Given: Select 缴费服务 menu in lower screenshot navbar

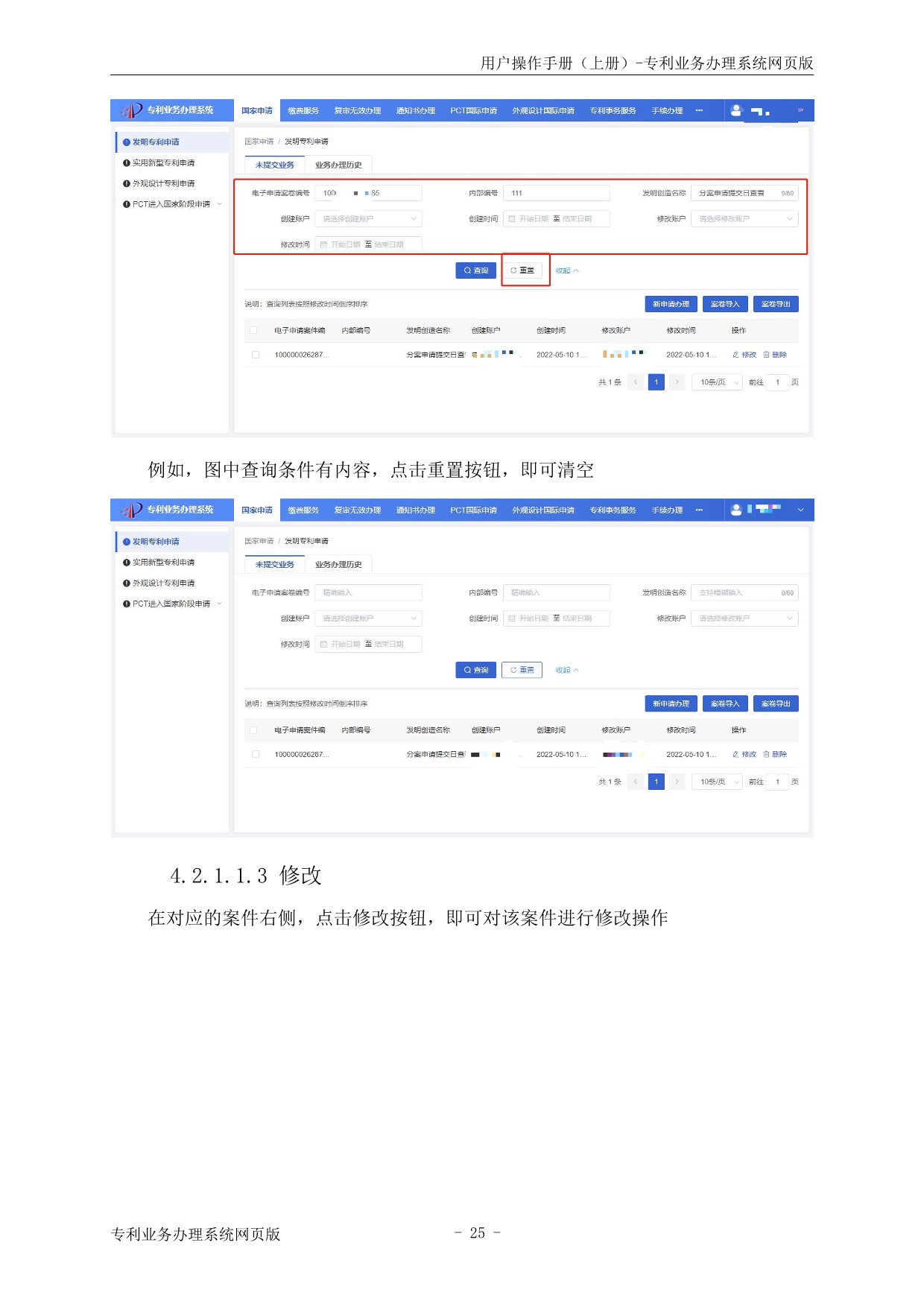Looking at the screenshot, I should pyautogui.click(x=303, y=510).
